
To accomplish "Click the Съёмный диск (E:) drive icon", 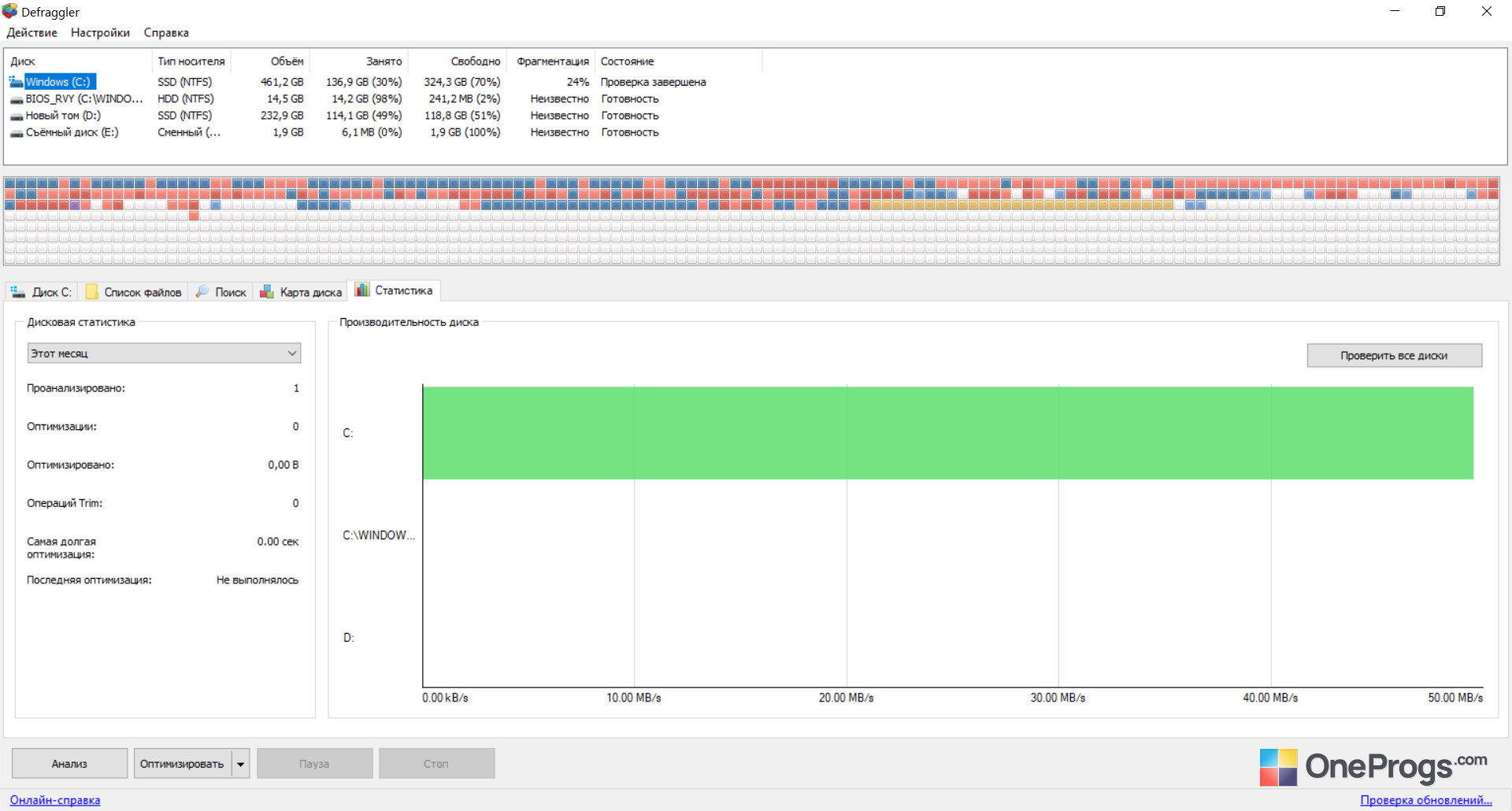I will click(16, 132).
